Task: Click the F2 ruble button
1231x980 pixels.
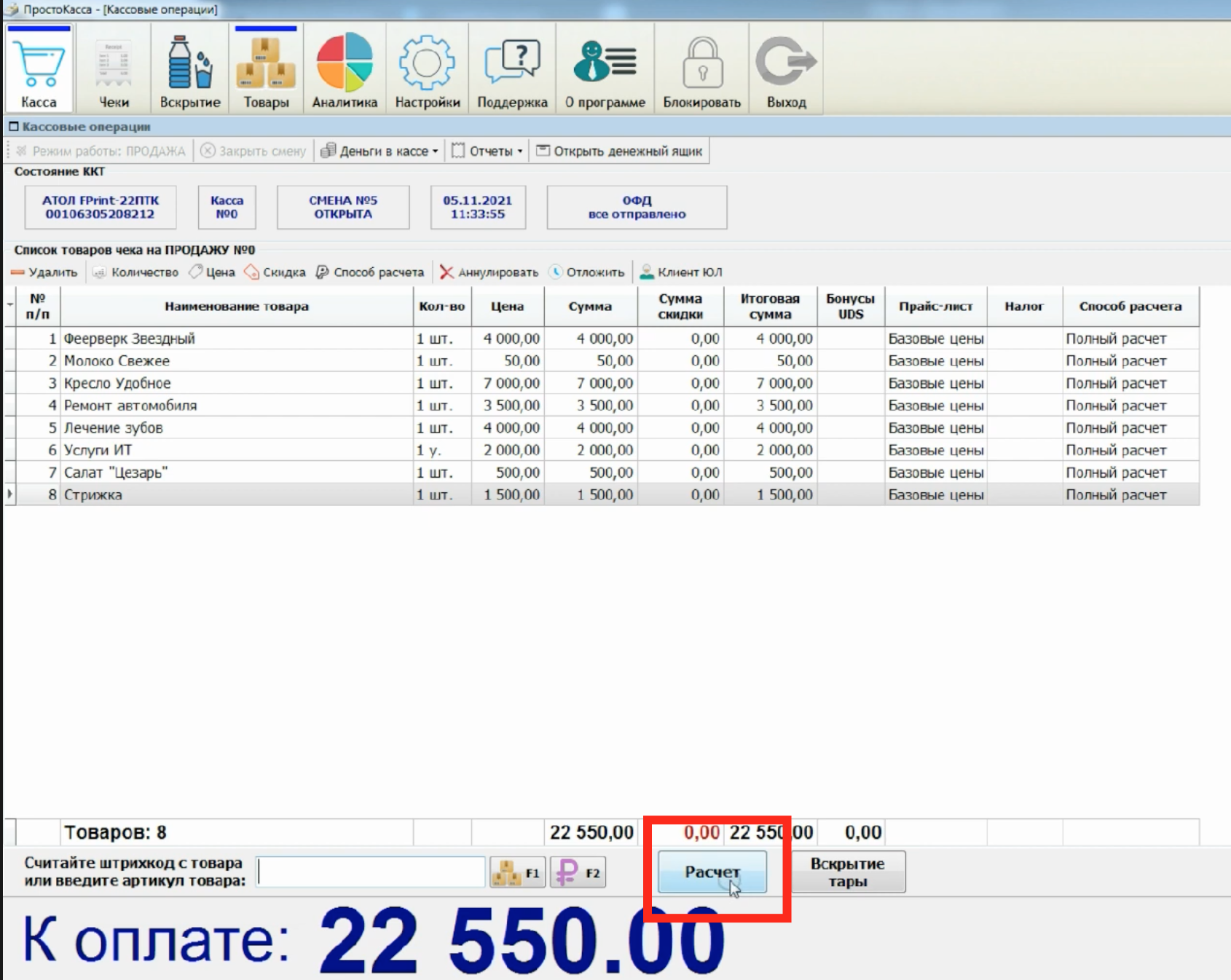Action: pyautogui.click(x=578, y=872)
